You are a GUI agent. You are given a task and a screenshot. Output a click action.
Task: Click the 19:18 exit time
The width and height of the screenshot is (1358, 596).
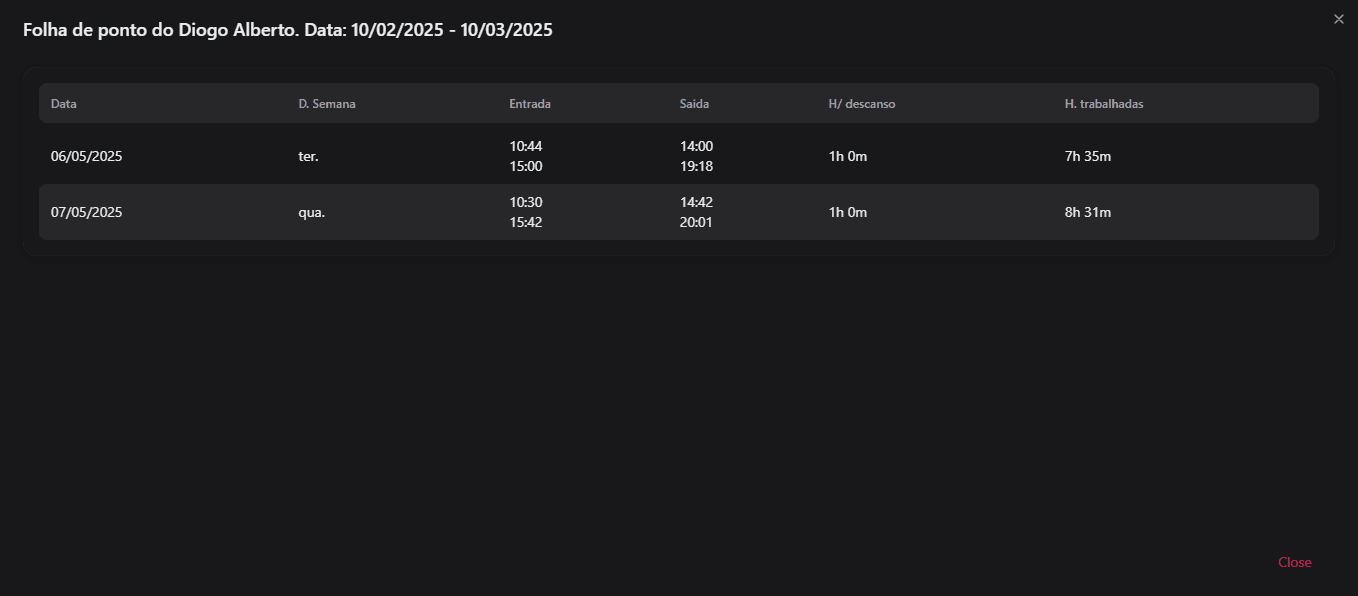point(697,166)
